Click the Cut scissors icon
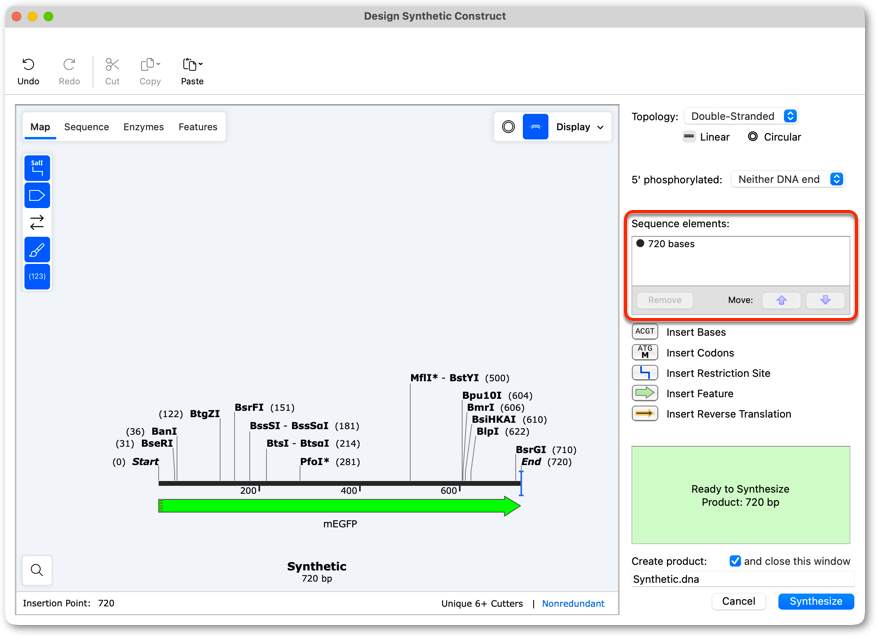Viewport: 876px width, 636px height. click(x=112, y=65)
